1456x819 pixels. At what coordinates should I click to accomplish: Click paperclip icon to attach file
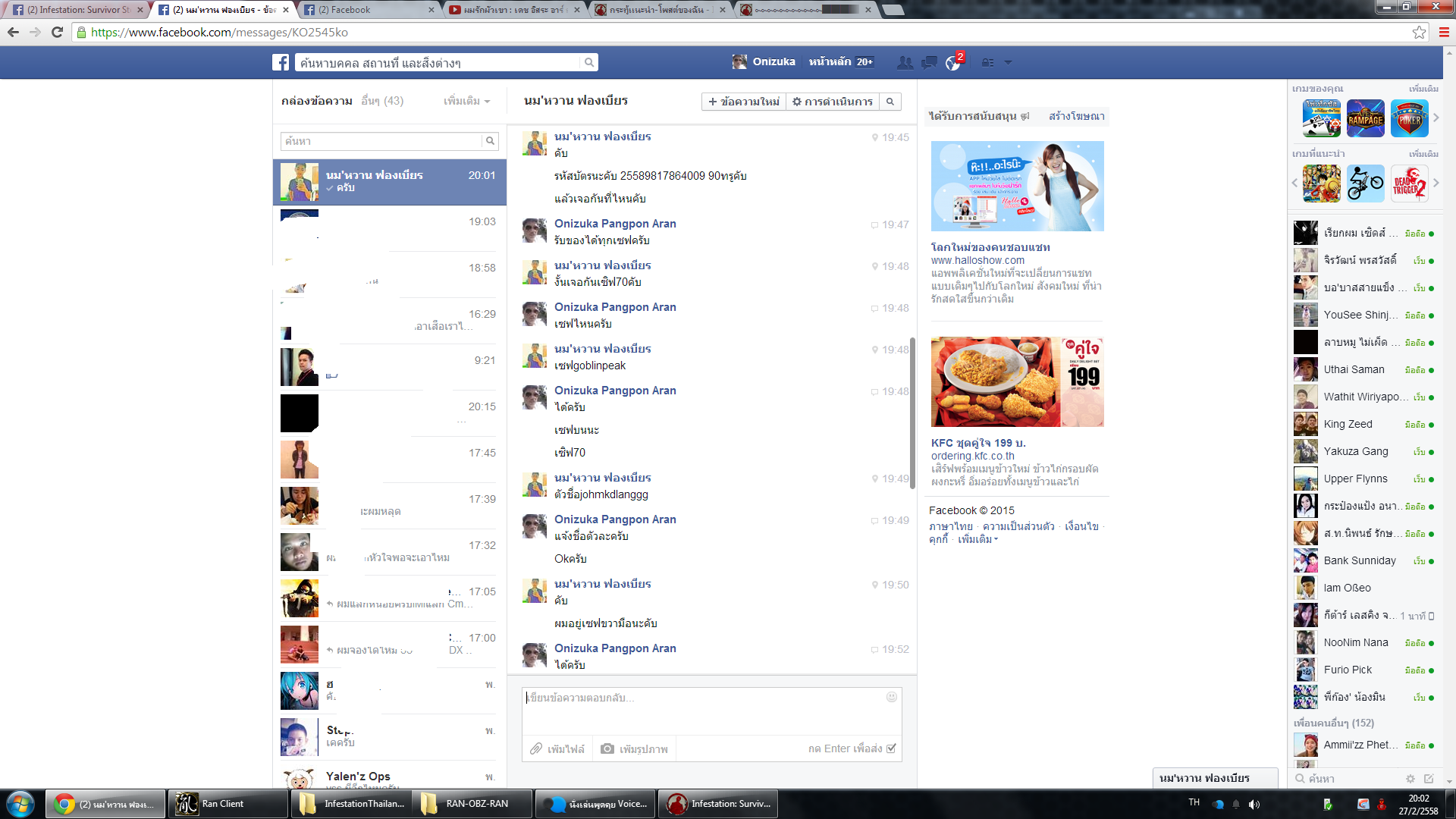(536, 748)
